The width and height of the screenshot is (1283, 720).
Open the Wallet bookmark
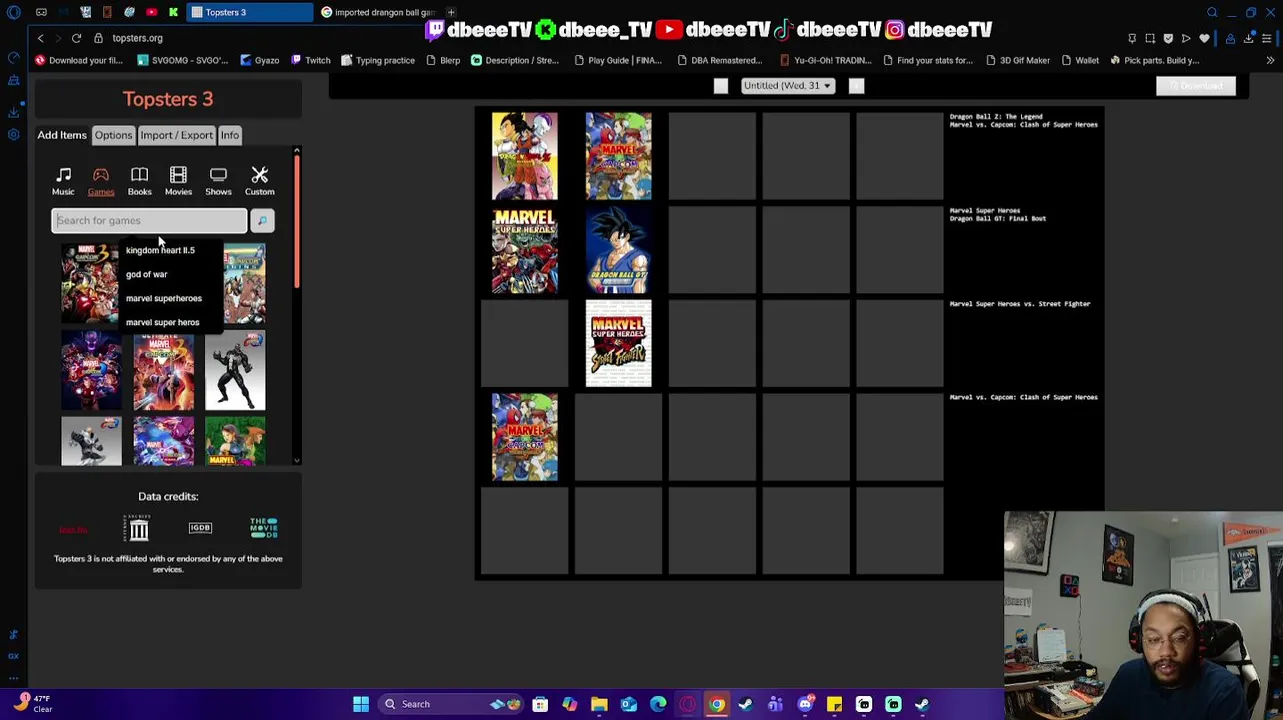coord(1079,60)
